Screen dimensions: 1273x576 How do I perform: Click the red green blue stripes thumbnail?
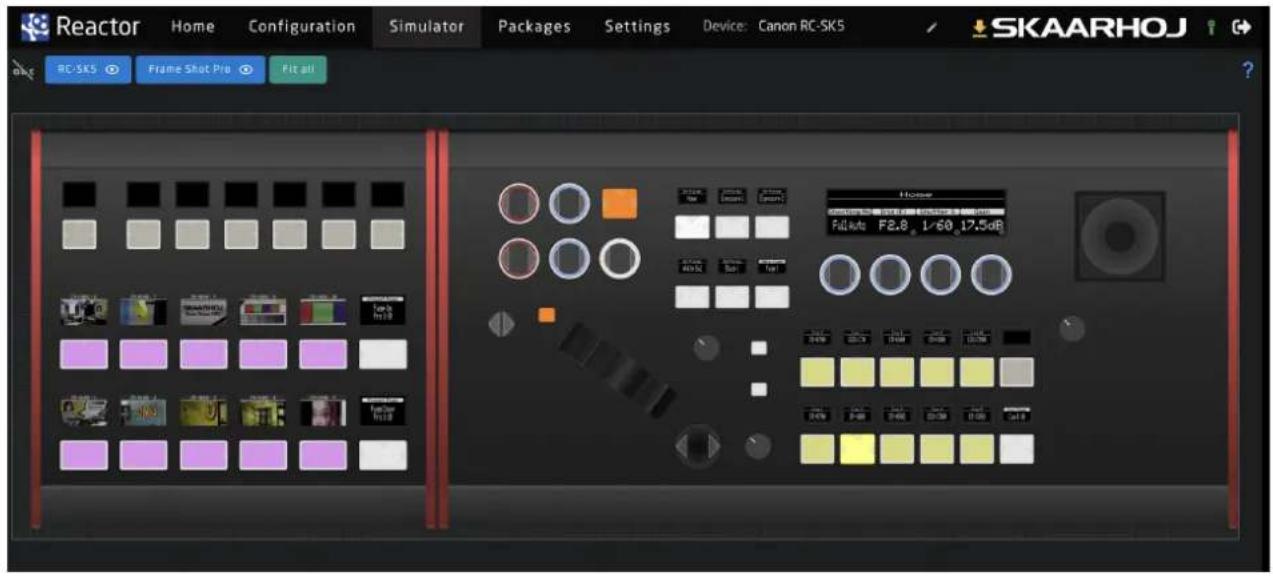[x=323, y=311]
